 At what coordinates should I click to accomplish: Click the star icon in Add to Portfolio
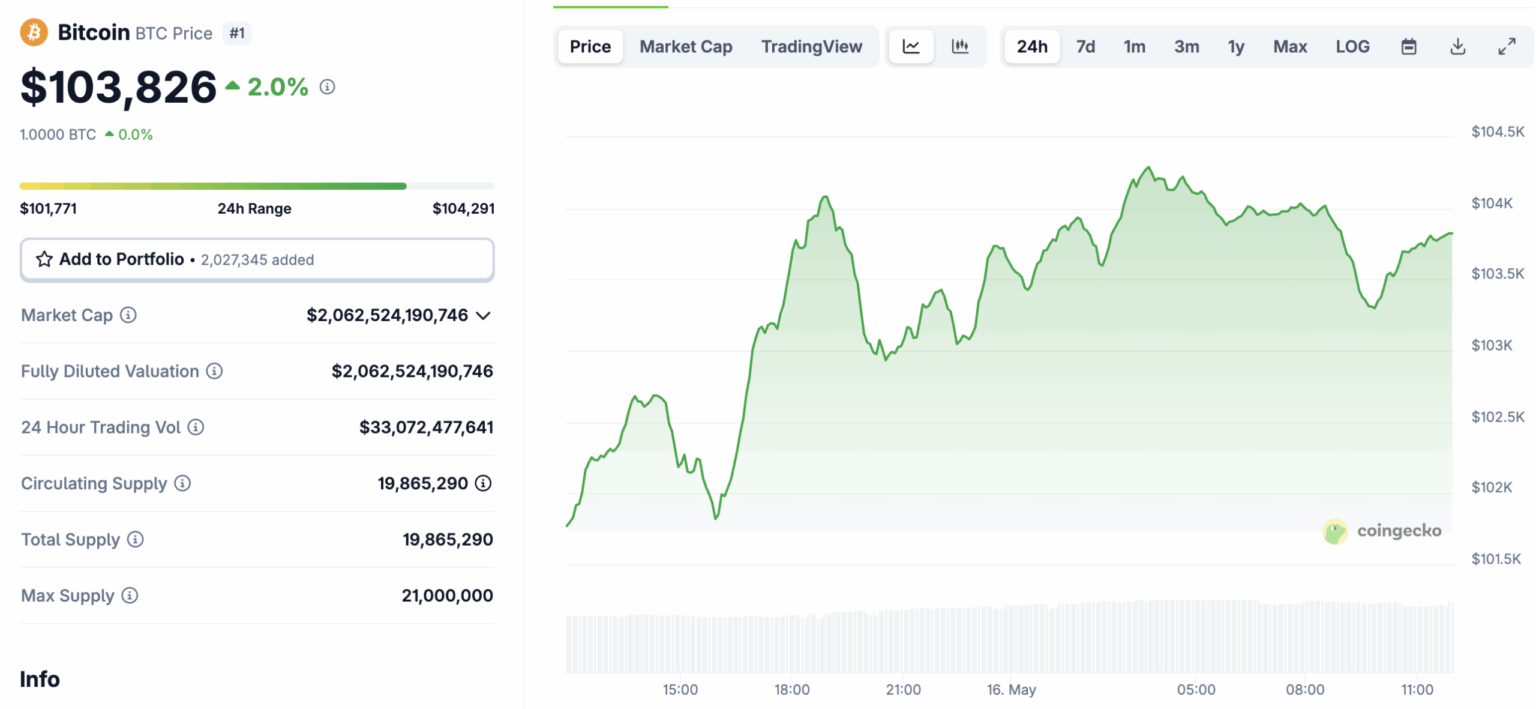click(44, 258)
